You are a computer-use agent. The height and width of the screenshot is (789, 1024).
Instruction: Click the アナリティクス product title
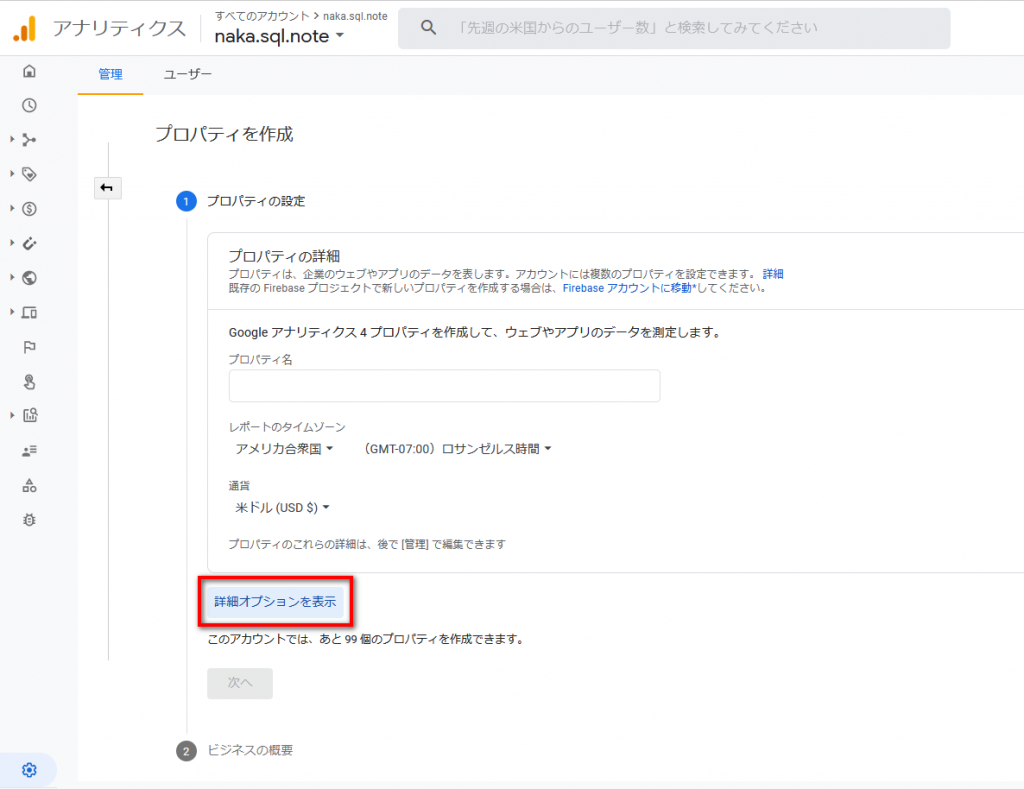point(120,28)
